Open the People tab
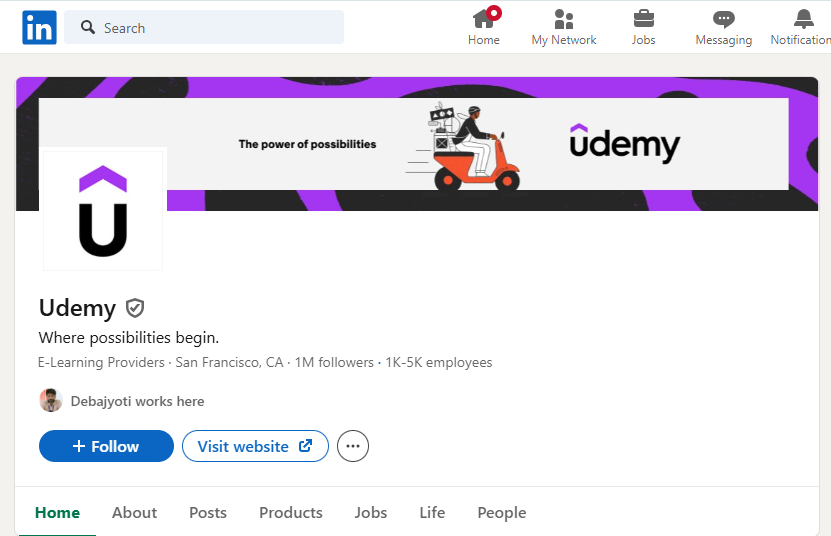The width and height of the screenshot is (831, 536). (x=501, y=513)
